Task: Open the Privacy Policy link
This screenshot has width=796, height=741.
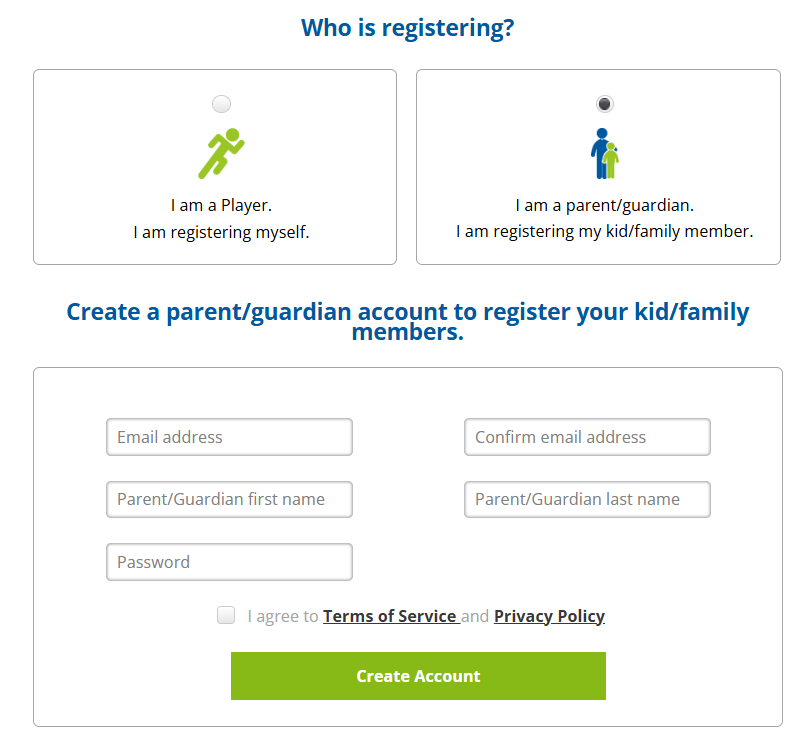Action: [x=549, y=616]
